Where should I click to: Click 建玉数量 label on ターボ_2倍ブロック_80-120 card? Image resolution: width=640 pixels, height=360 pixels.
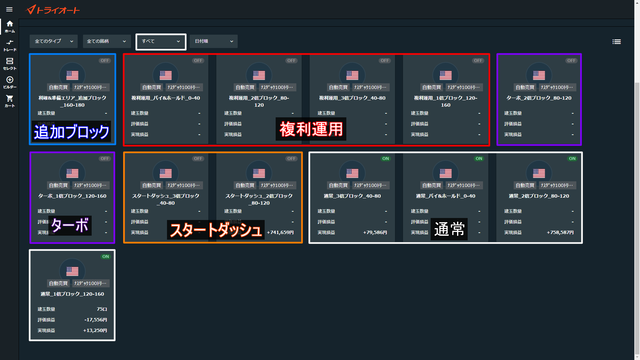tap(513, 113)
